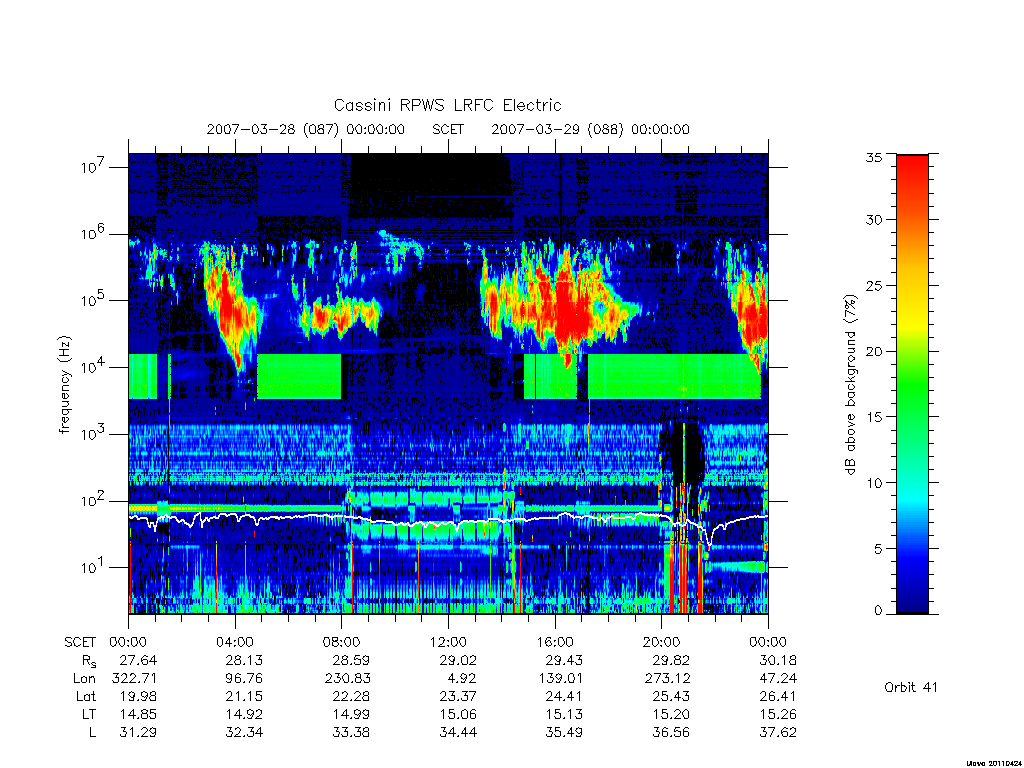This screenshot has height=768, width=1024.
Task: Click the '30' colorbar tick label
Action: coord(874,220)
